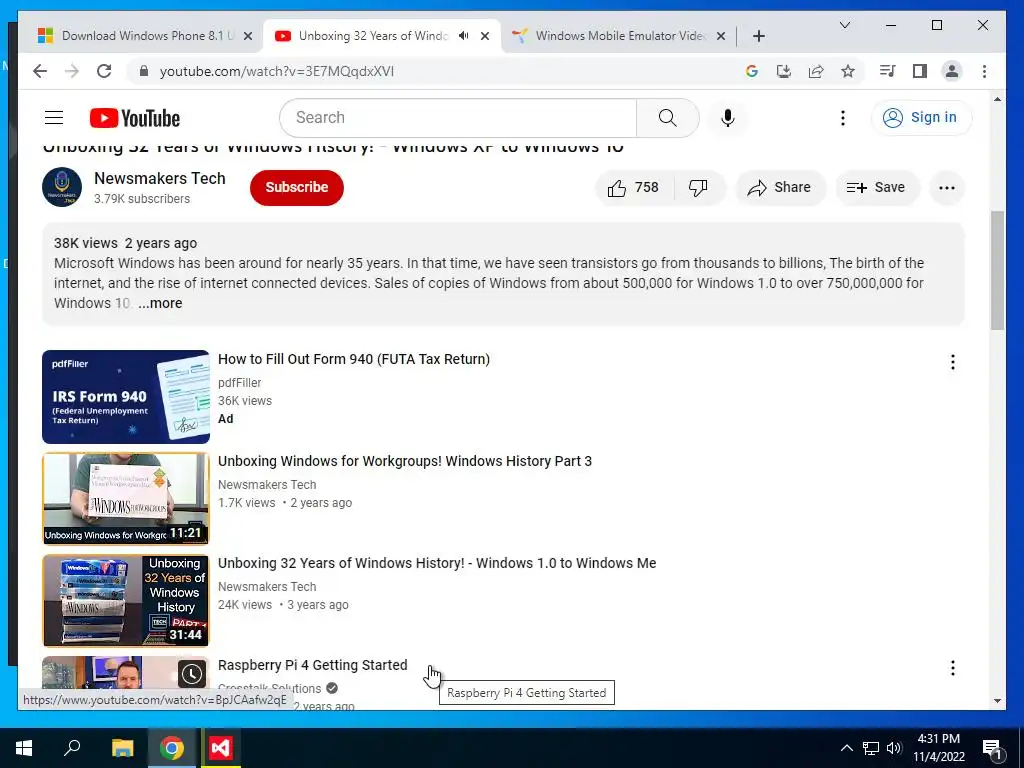Viewport: 1024px width, 768px height.
Task: Open File Explorer from taskbar
Action: click(122, 748)
